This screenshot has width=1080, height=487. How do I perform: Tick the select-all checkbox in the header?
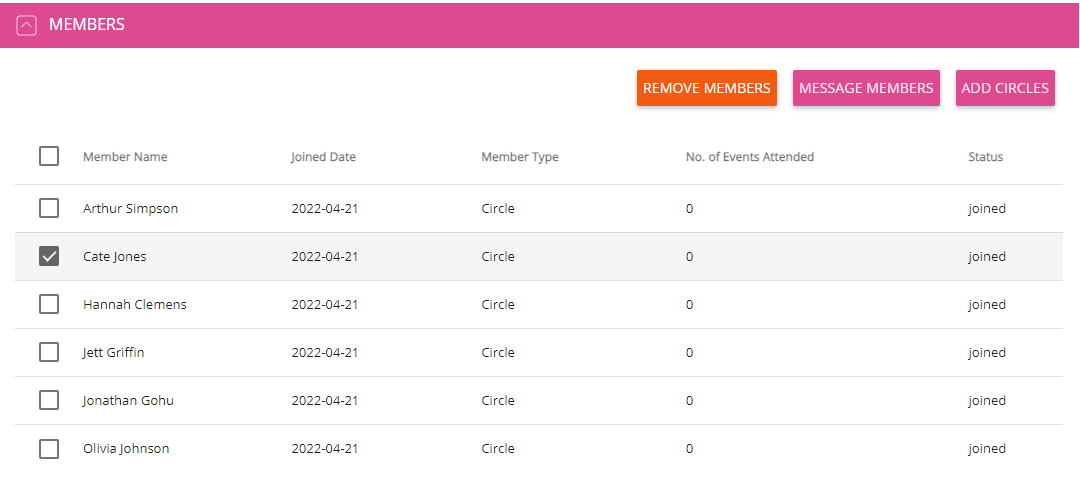49,156
